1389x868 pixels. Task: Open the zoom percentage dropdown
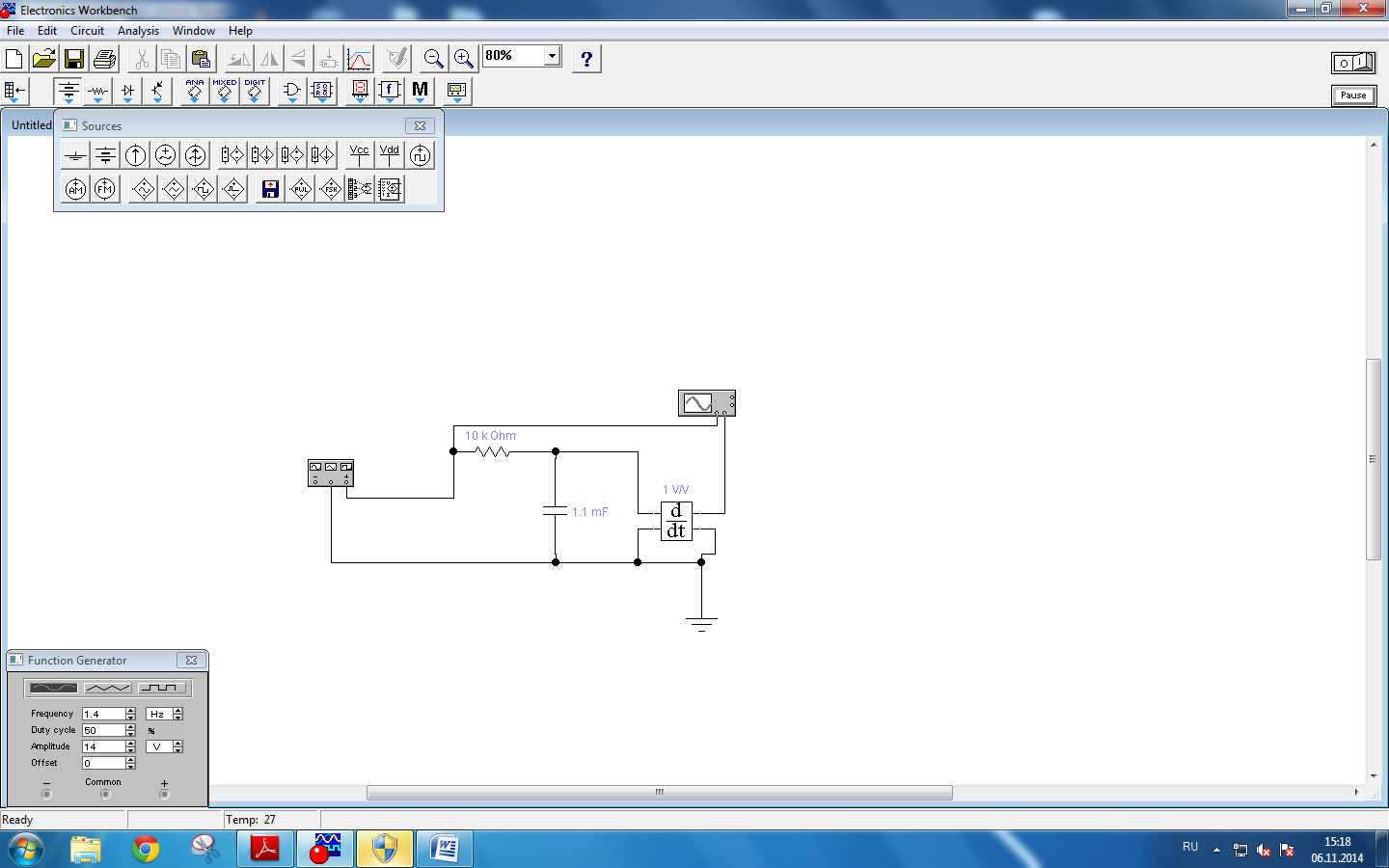553,56
